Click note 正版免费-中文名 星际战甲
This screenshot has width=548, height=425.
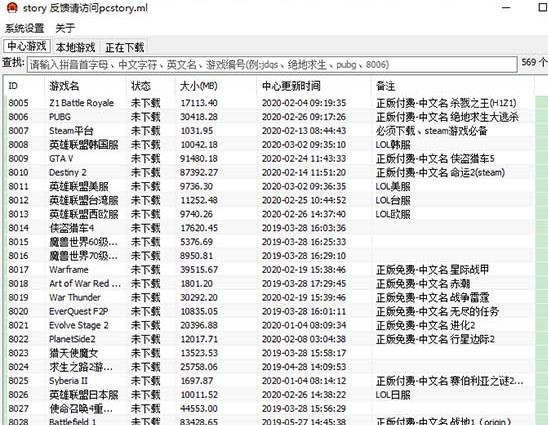click(432, 269)
